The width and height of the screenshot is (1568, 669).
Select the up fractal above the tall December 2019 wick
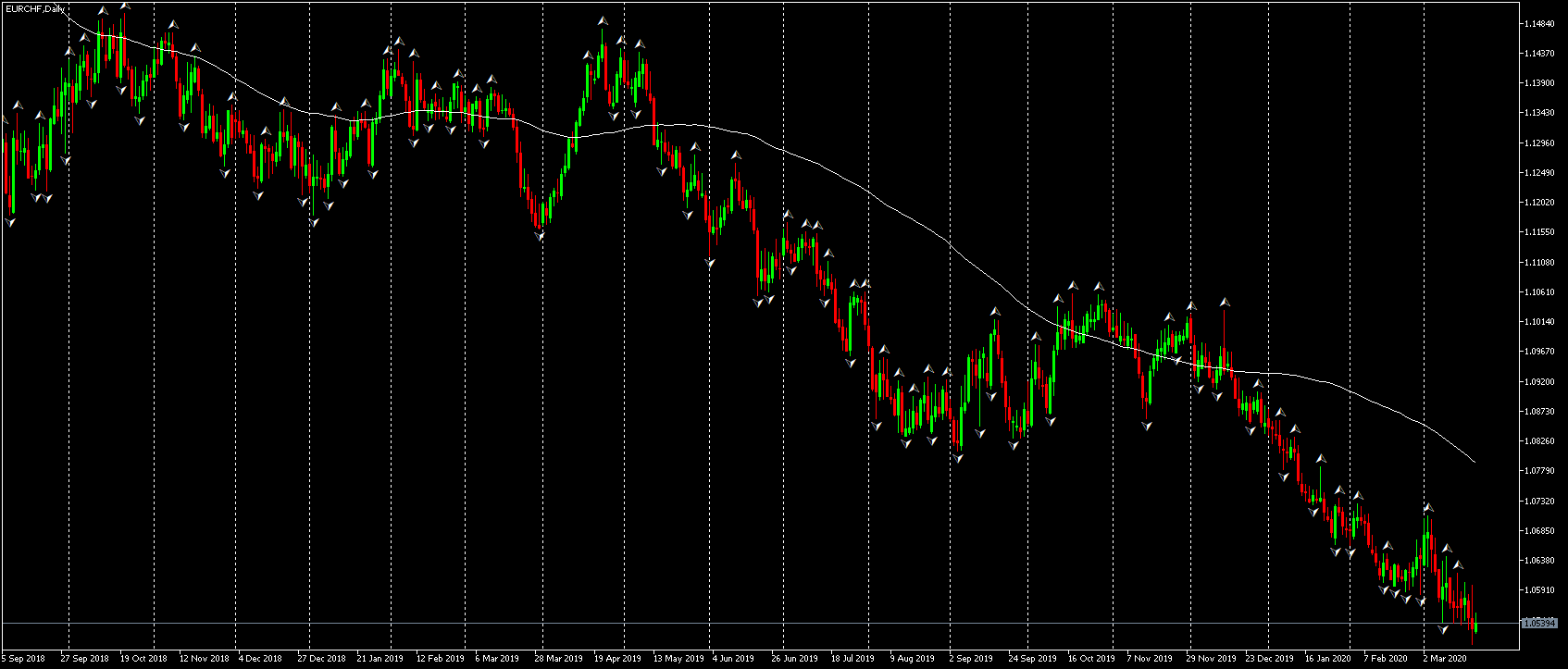tap(1225, 302)
